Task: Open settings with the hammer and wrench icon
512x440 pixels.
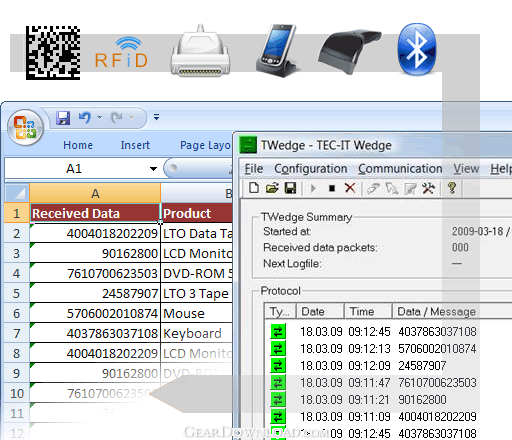Action: 428,188
